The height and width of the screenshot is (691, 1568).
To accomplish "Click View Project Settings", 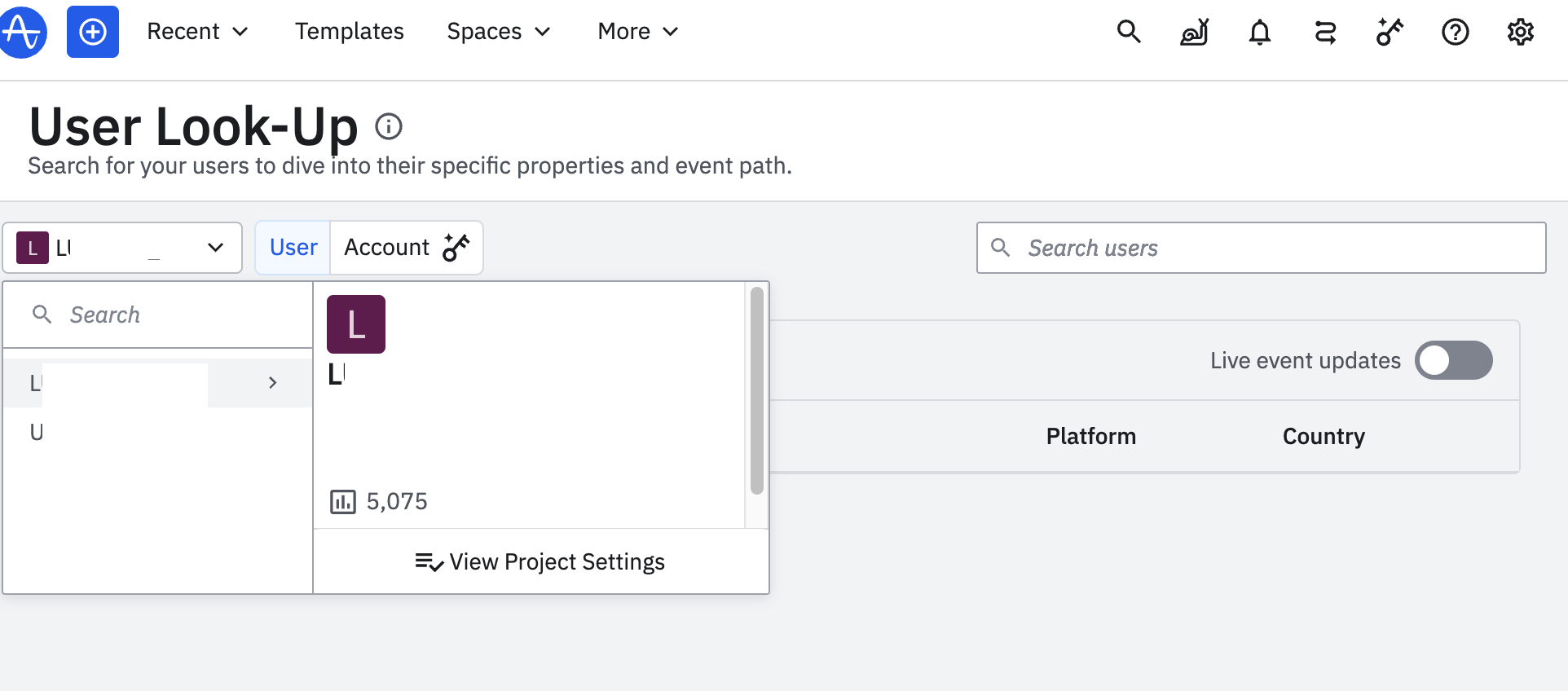I will tap(541, 562).
